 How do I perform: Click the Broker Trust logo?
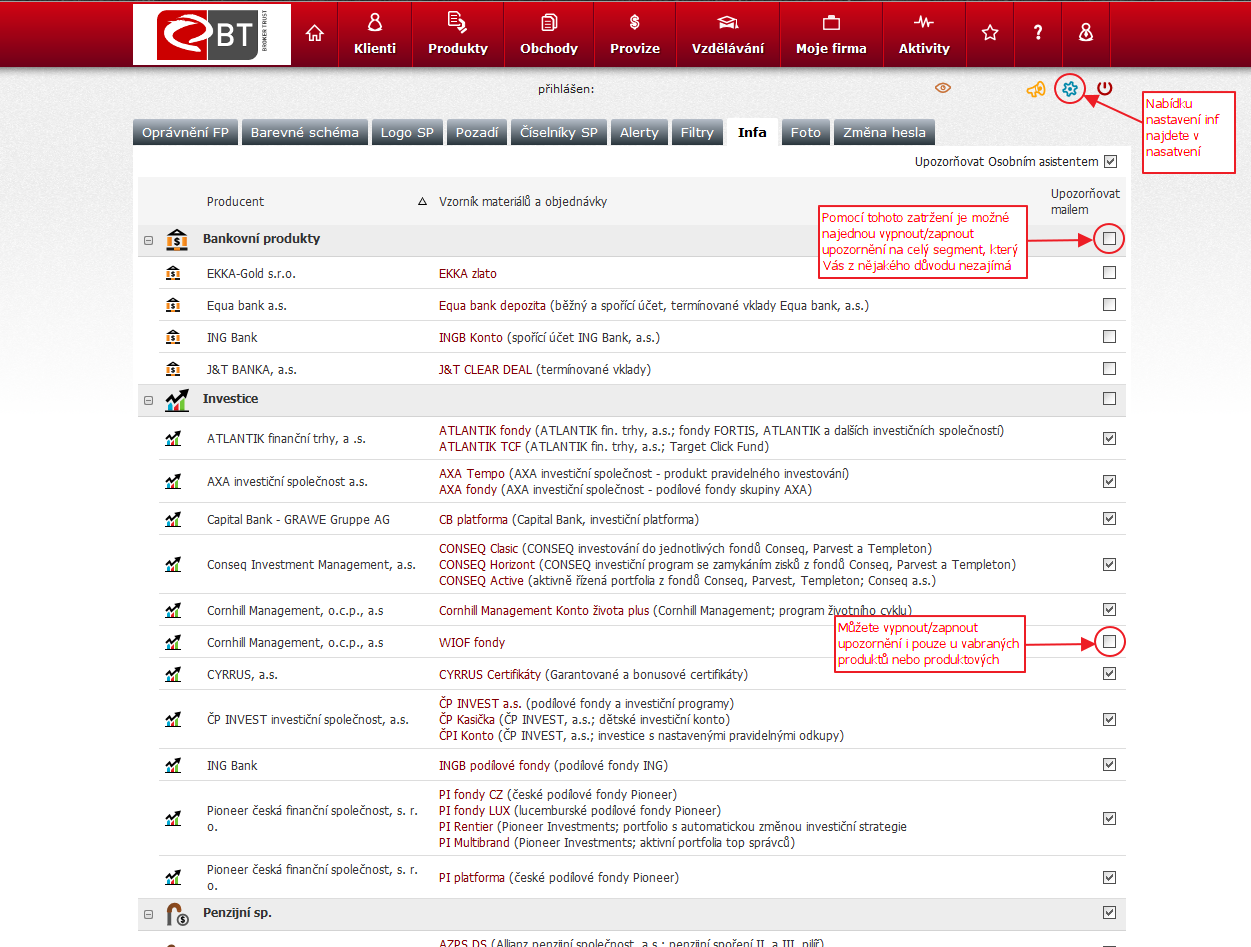click(x=212, y=35)
